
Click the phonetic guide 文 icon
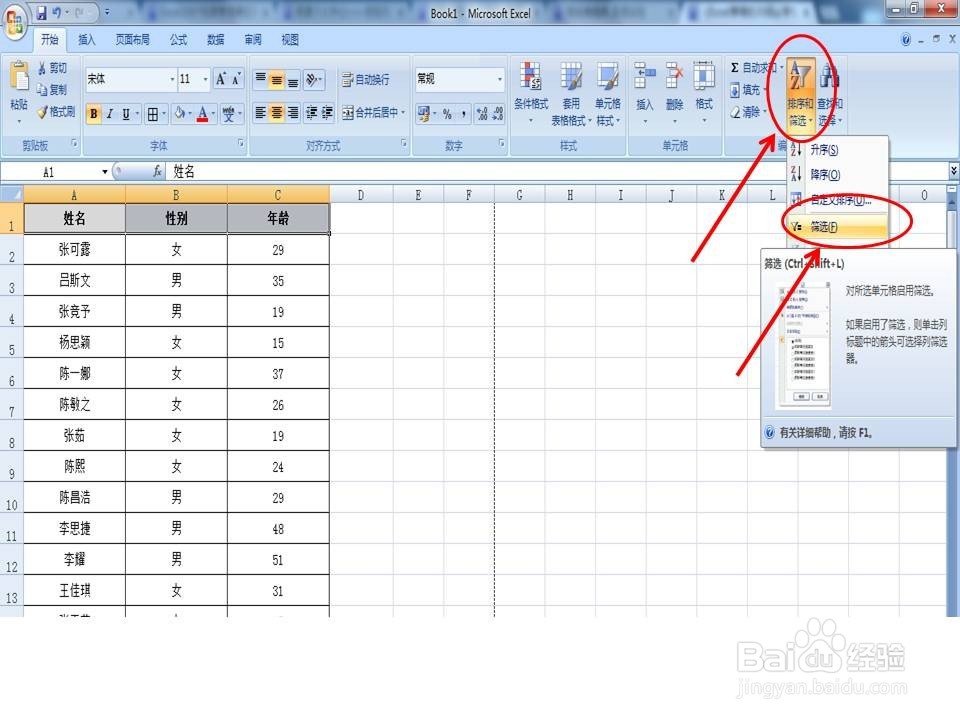pos(228,113)
